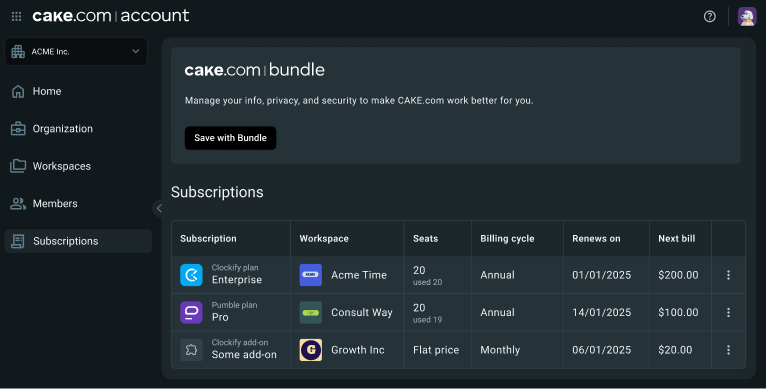Image resolution: width=766 pixels, height=389 pixels.
Task: Click the Home house icon
Action: 18,91
